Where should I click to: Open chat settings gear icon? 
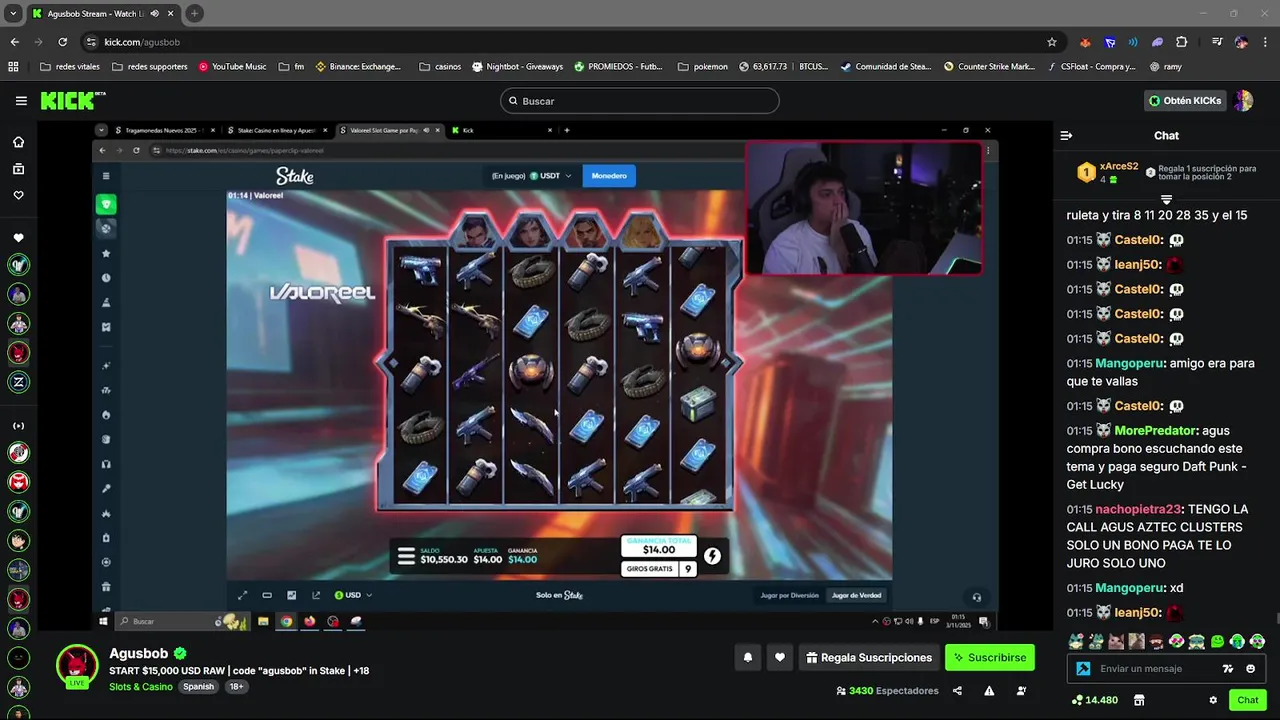[1213, 700]
